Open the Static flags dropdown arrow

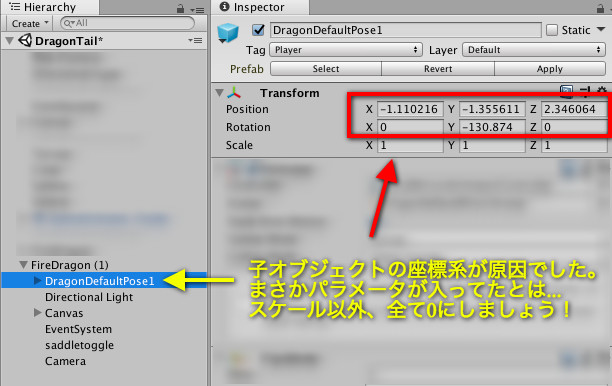click(x=601, y=29)
